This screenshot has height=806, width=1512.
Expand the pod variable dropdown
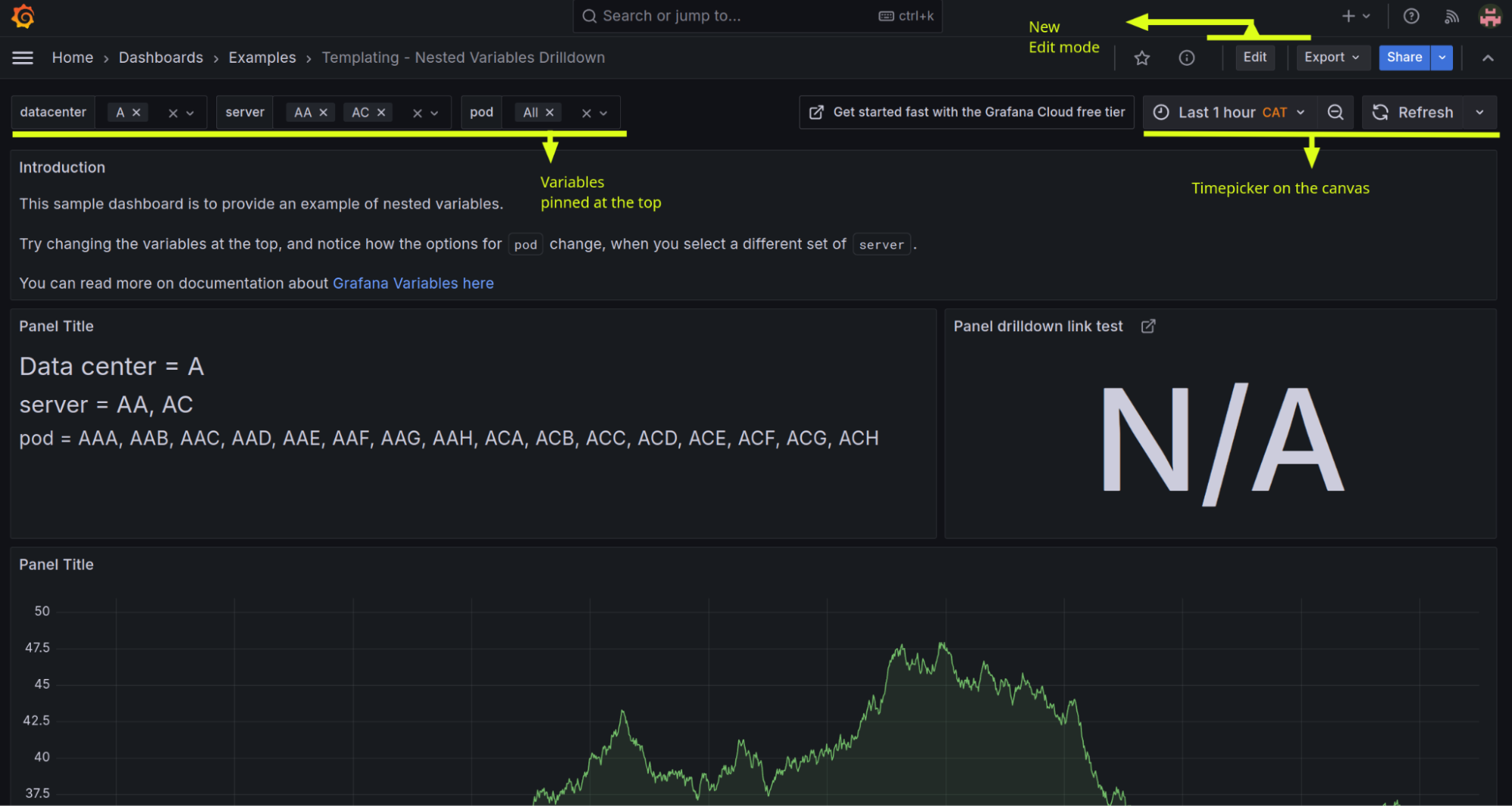pos(605,112)
